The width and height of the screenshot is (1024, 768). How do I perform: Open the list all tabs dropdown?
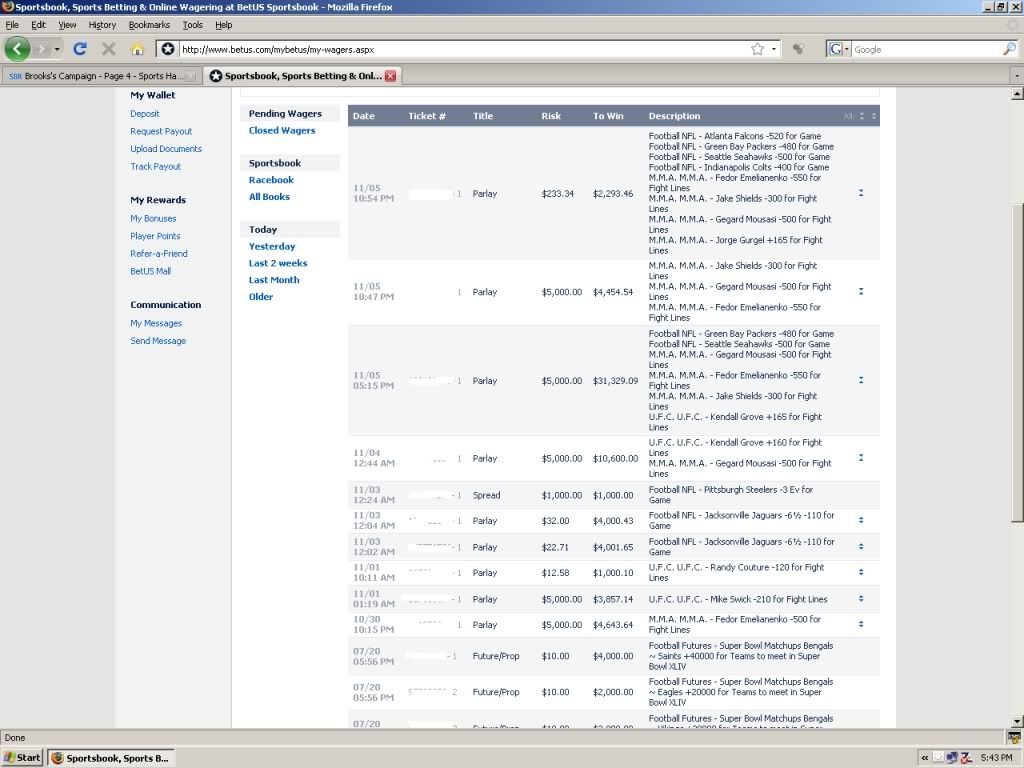[1017, 76]
